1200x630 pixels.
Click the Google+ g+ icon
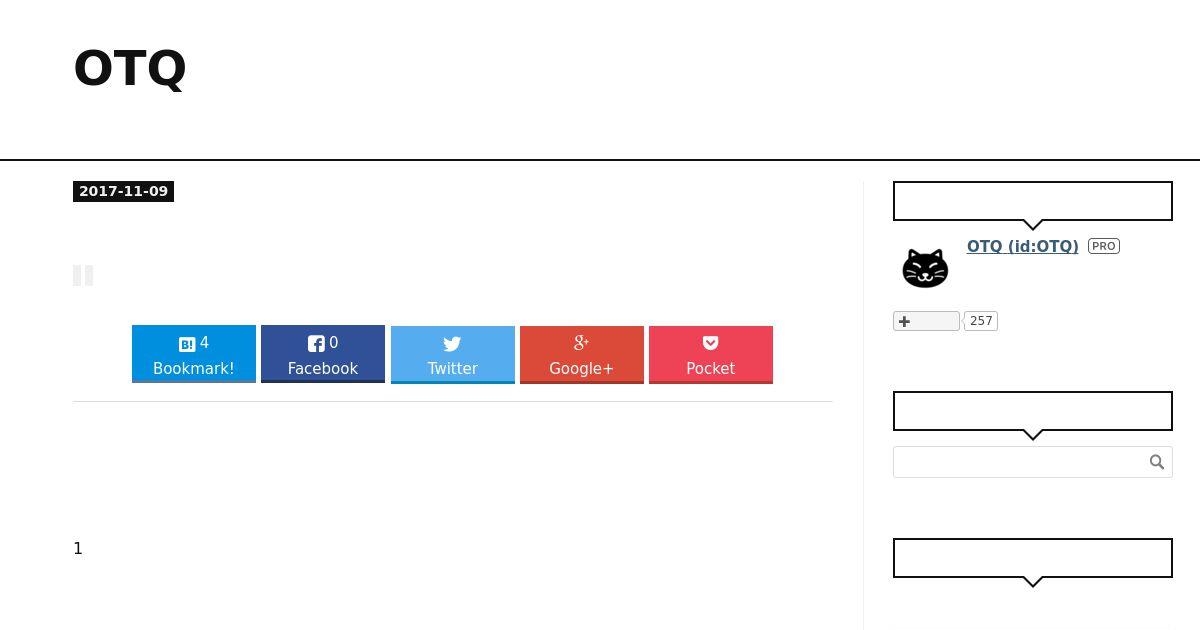point(581,343)
